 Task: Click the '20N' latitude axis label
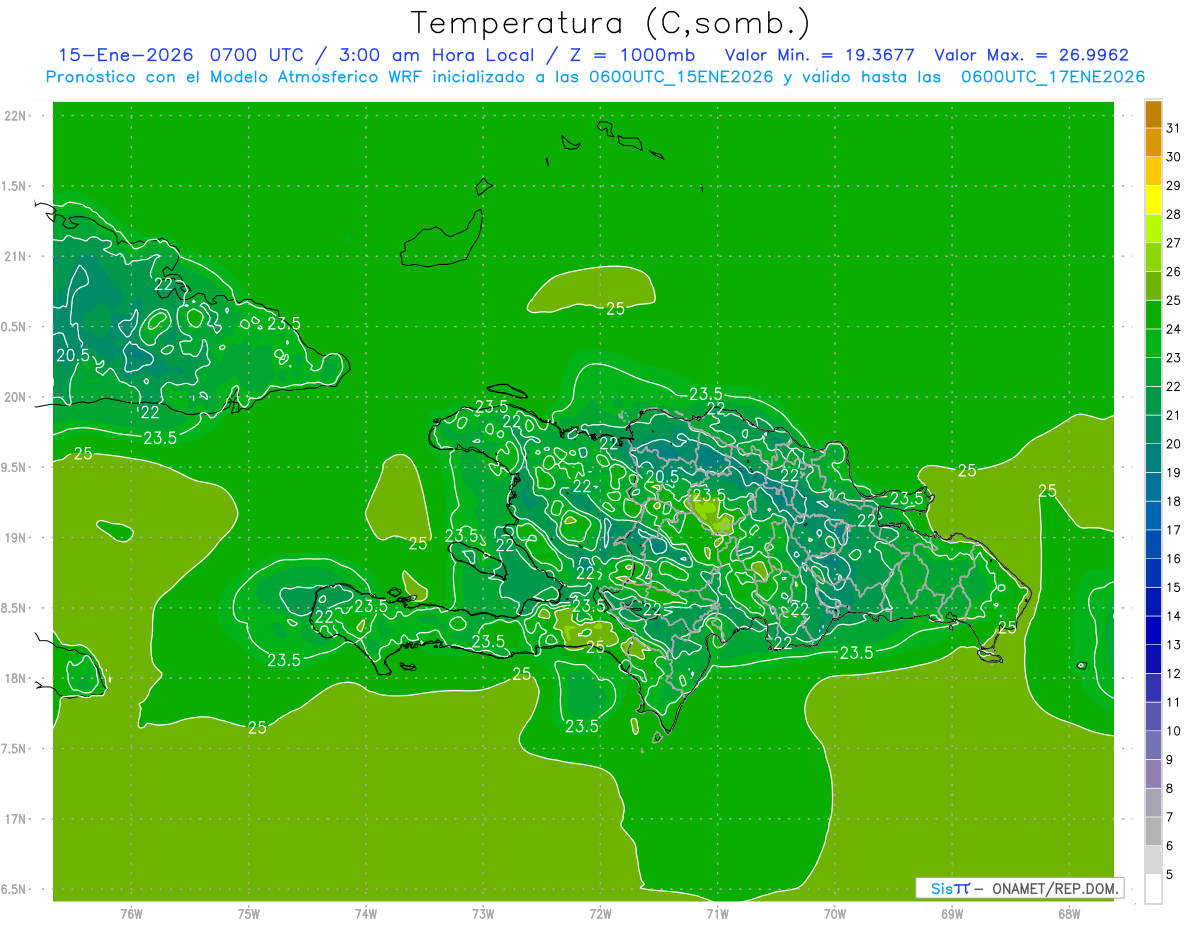pyautogui.click(x=17, y=397)
